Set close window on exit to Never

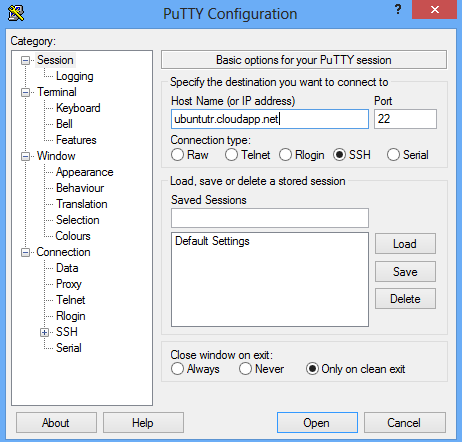tap(245, 369)
